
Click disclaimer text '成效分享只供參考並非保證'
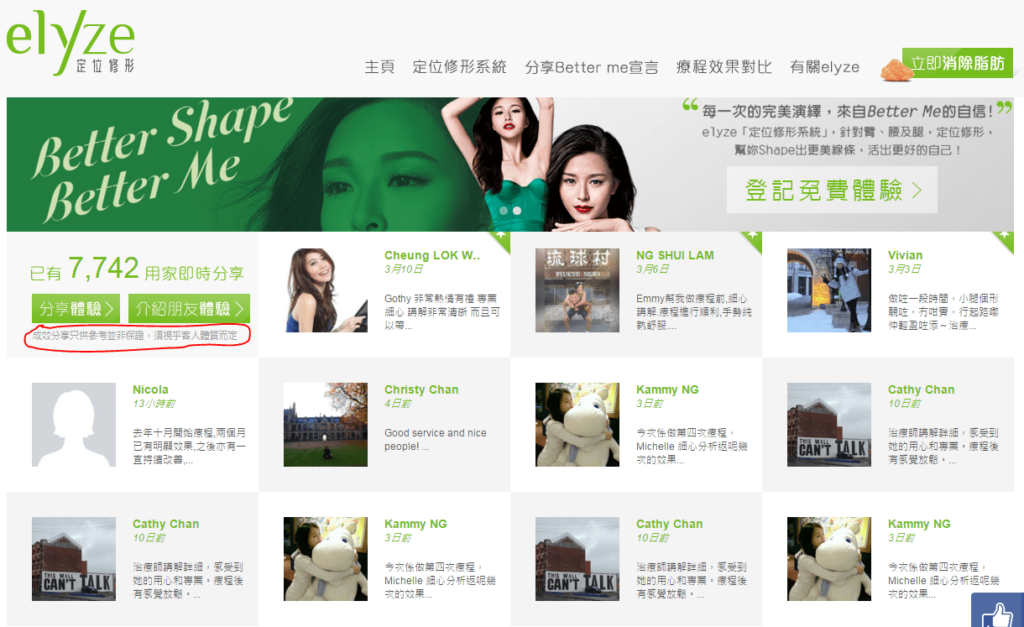tap(135, 335)
